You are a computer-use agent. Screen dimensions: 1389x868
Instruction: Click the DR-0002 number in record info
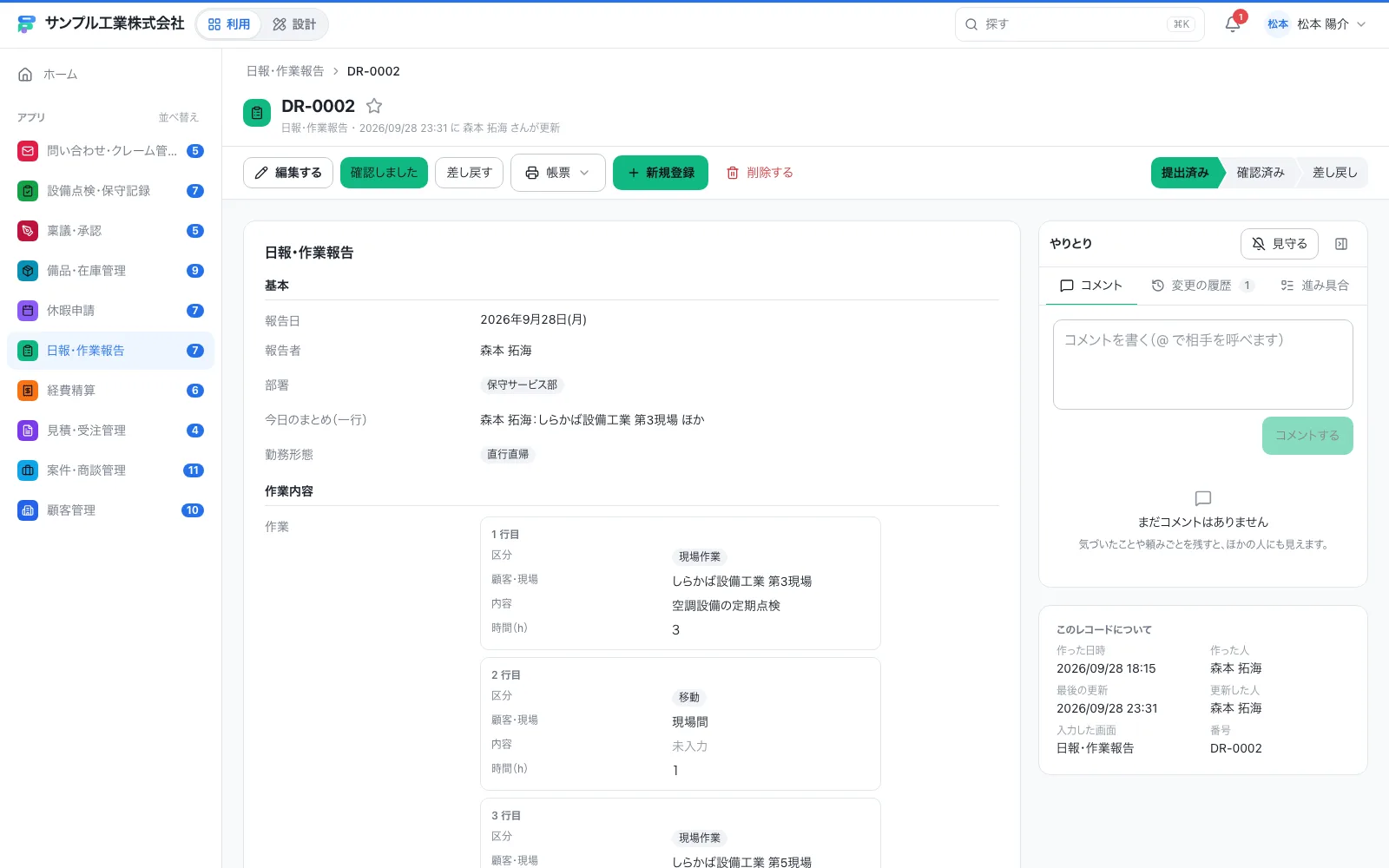point(1236,748)
